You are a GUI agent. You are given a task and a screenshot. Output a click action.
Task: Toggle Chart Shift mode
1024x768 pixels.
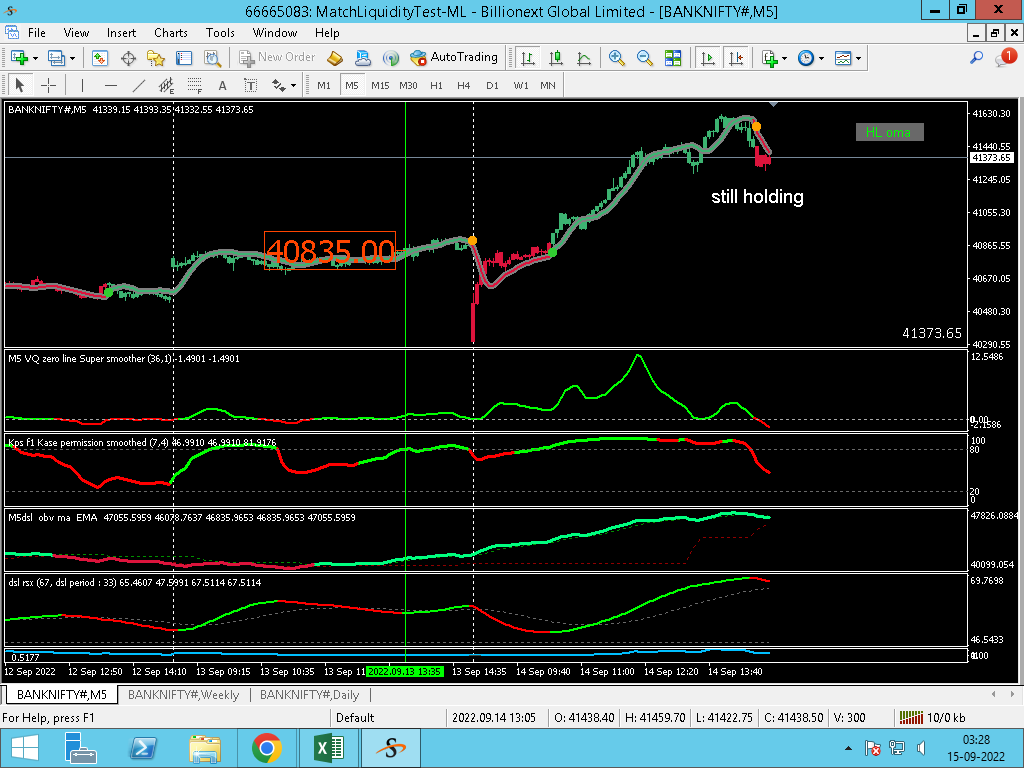736,58
